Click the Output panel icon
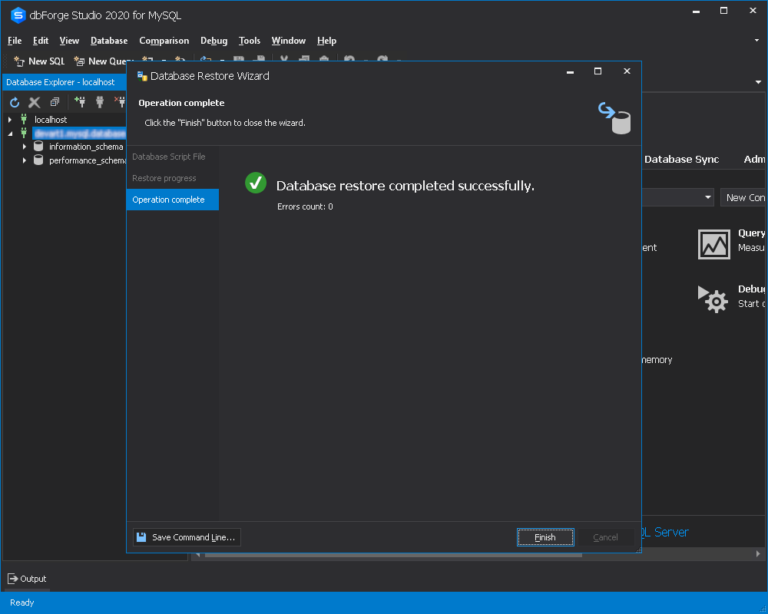 pos(12,579)
